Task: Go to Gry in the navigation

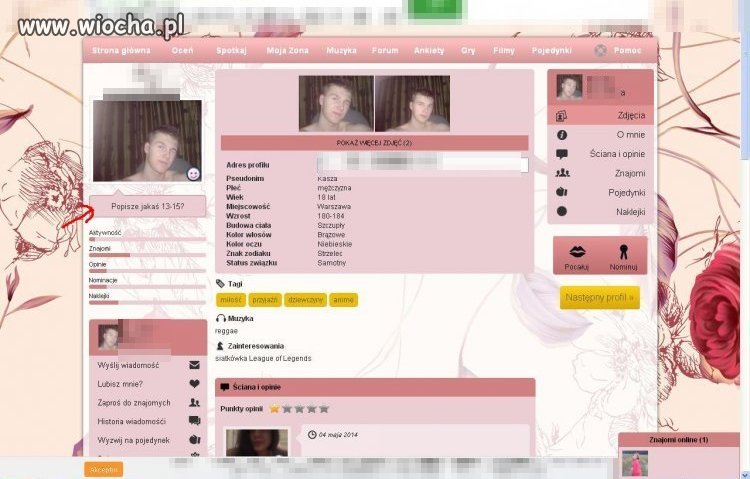Action: (x=468, y=50)
